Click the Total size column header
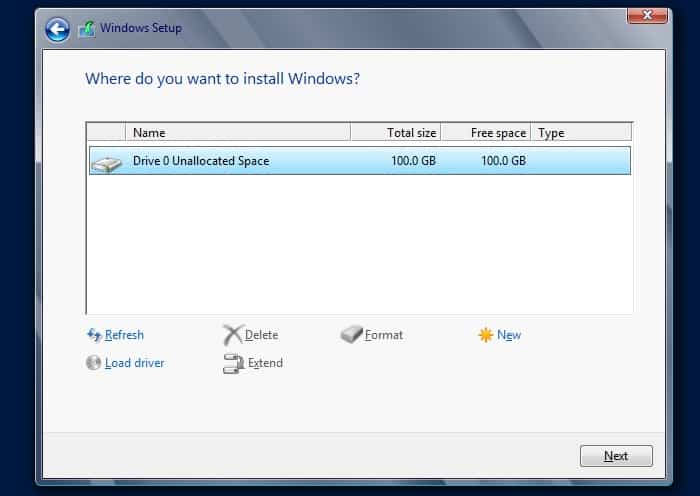This screenshot has width=700, height=496. click(x=396, y=132)
